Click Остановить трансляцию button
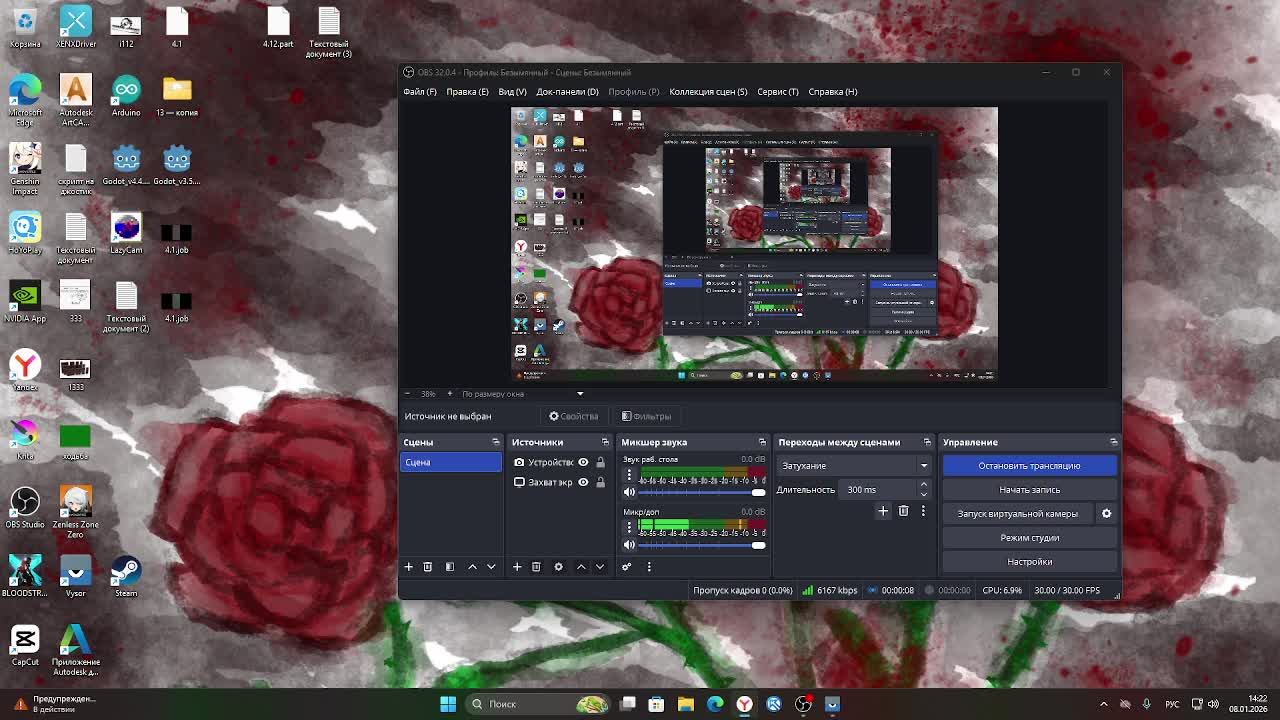 pos(1029,465)
